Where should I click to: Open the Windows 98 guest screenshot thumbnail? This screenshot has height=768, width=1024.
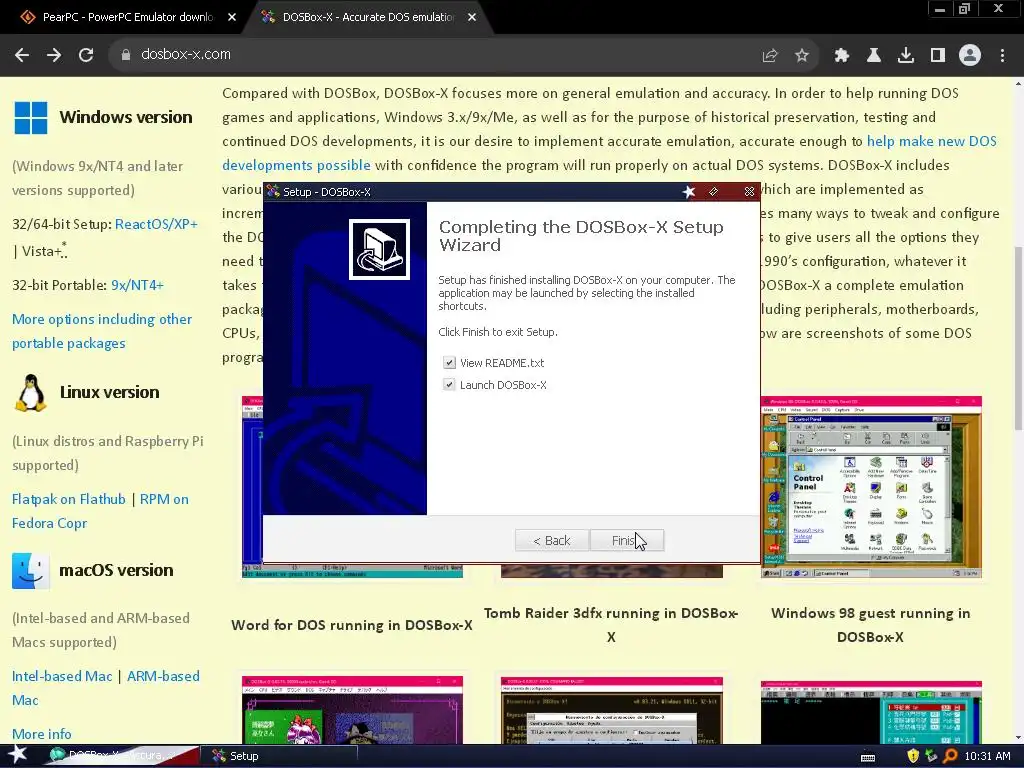click(x=871, y=487)
